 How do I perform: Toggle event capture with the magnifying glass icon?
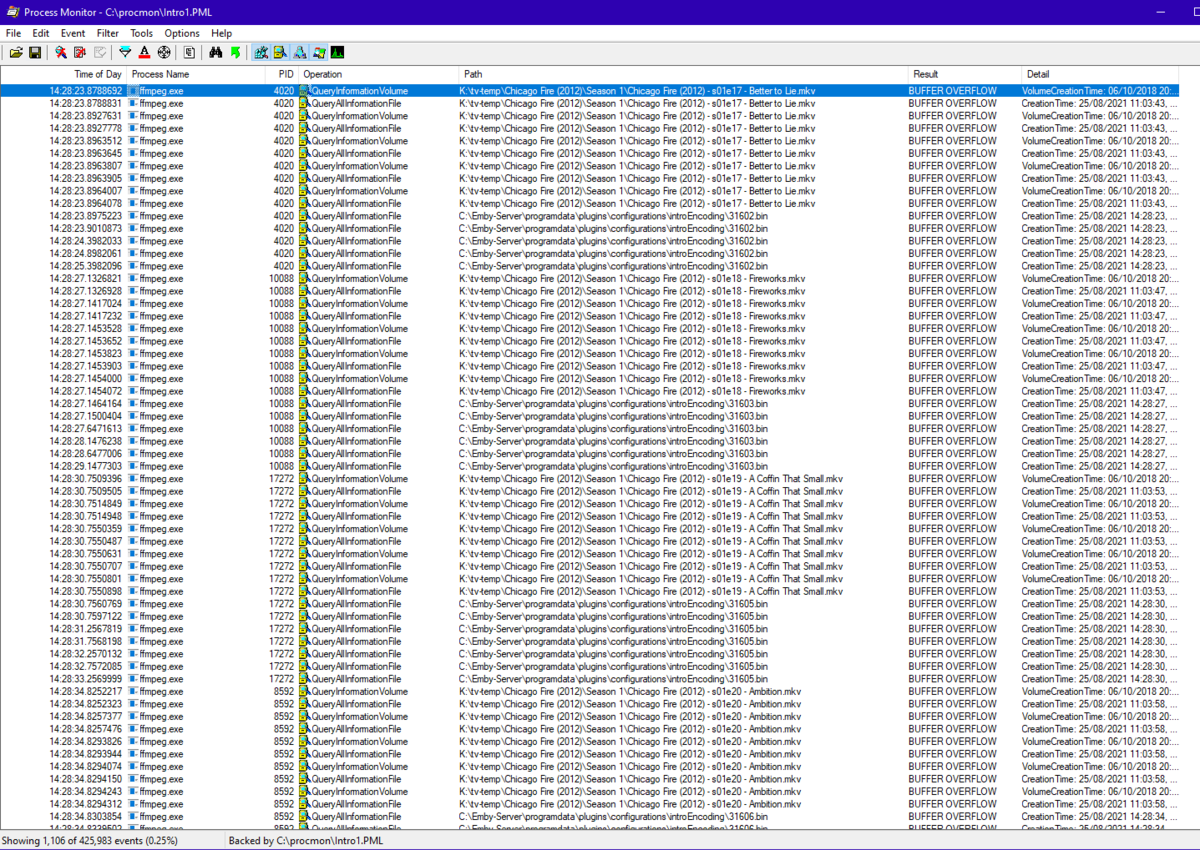click(x=60, y=52)
